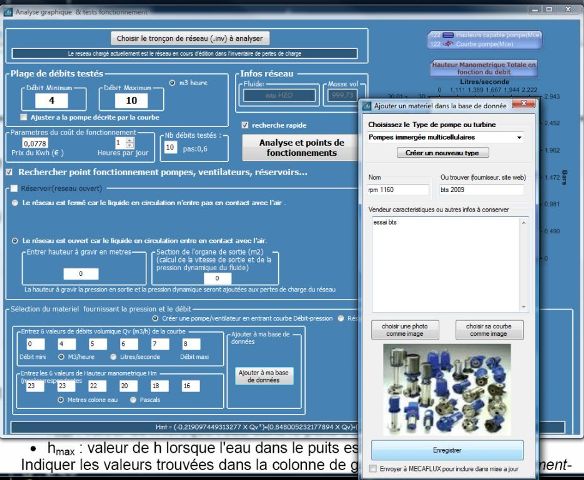This screenshot has width=584, height=480.
Task: Click the pump curve legend icon
Action: click(x=448, y=44)
